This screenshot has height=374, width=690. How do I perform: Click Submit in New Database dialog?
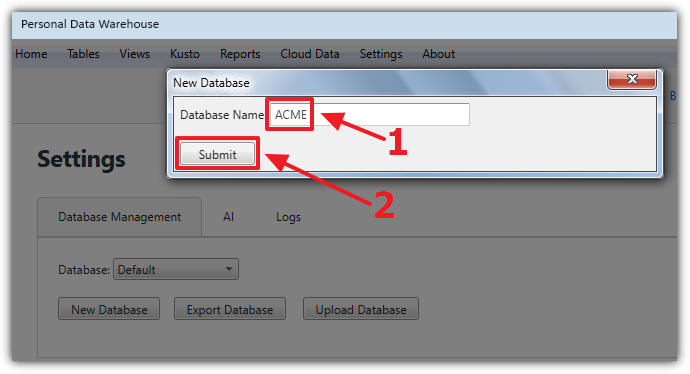[217, 154]
